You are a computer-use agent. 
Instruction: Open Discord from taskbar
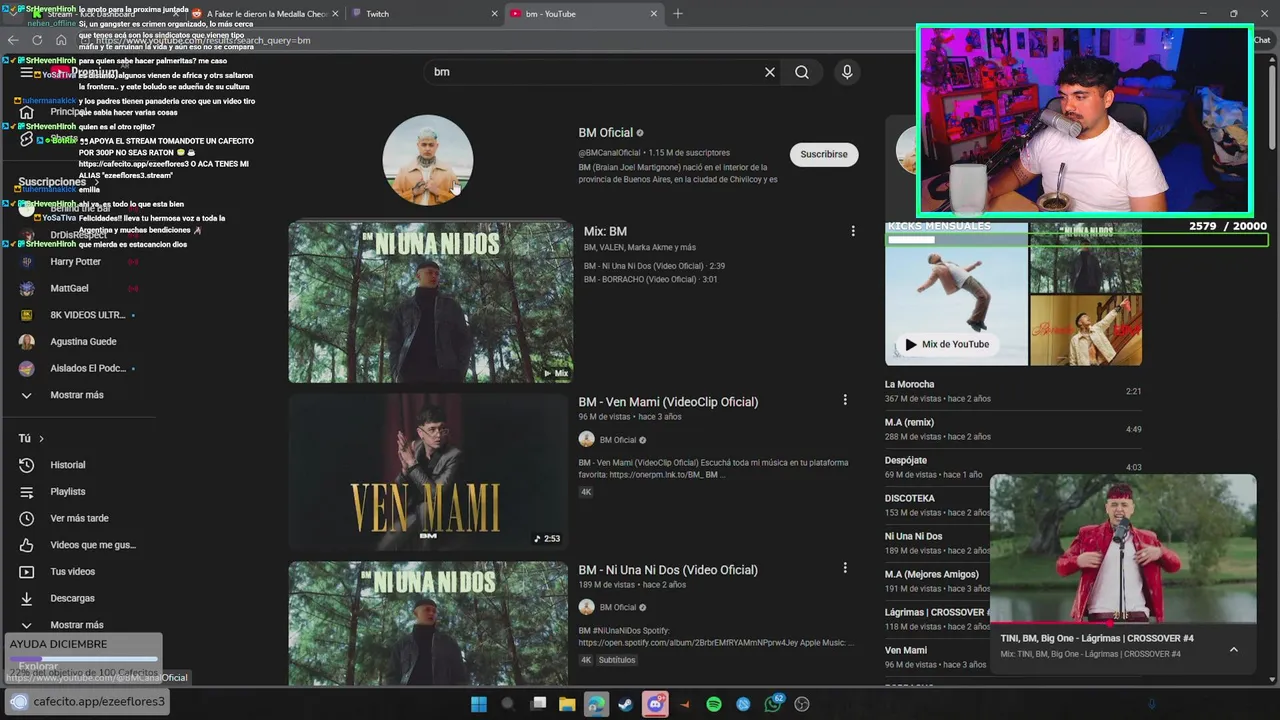(x=655, y=704)
